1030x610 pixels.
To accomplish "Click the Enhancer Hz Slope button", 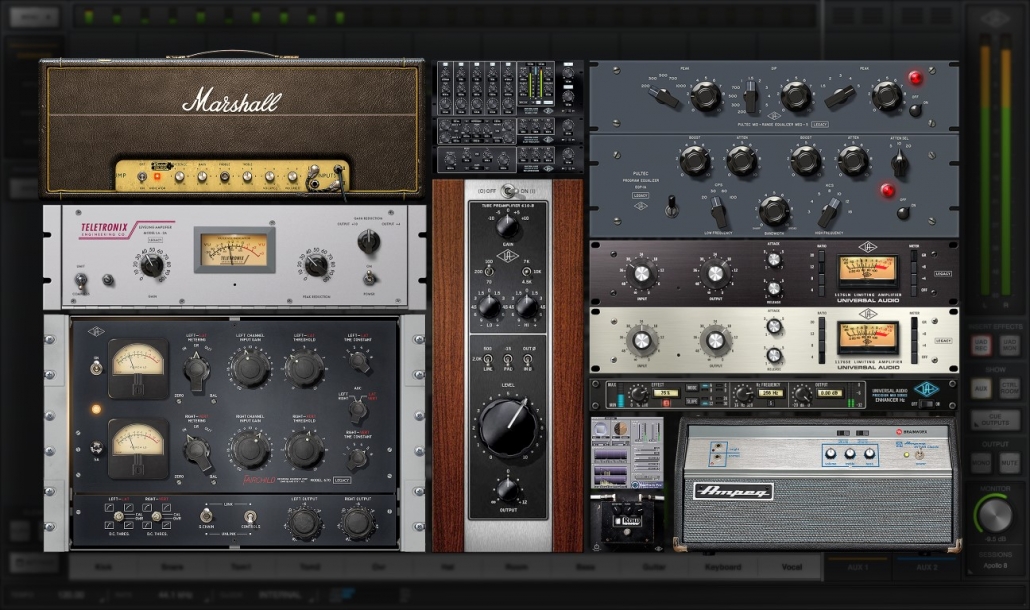I will (x=692, y=401).
